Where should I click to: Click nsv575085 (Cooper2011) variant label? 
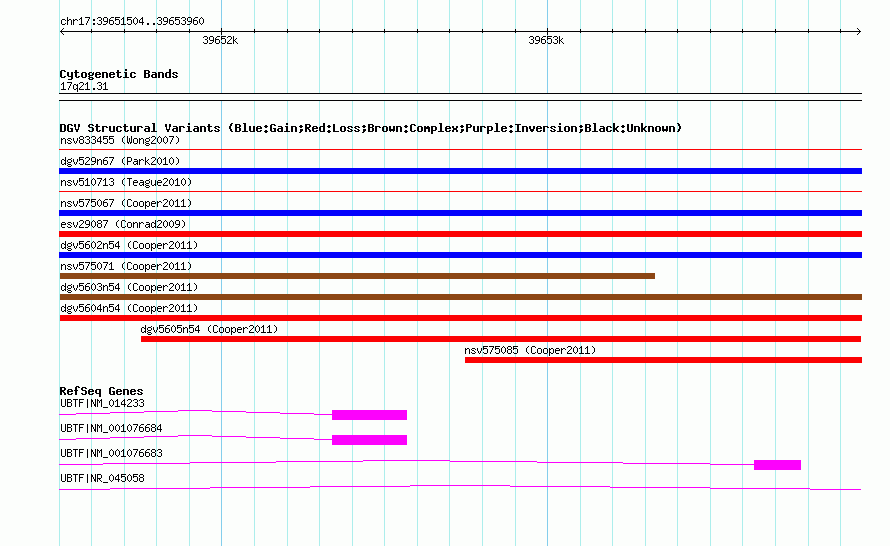530,350
